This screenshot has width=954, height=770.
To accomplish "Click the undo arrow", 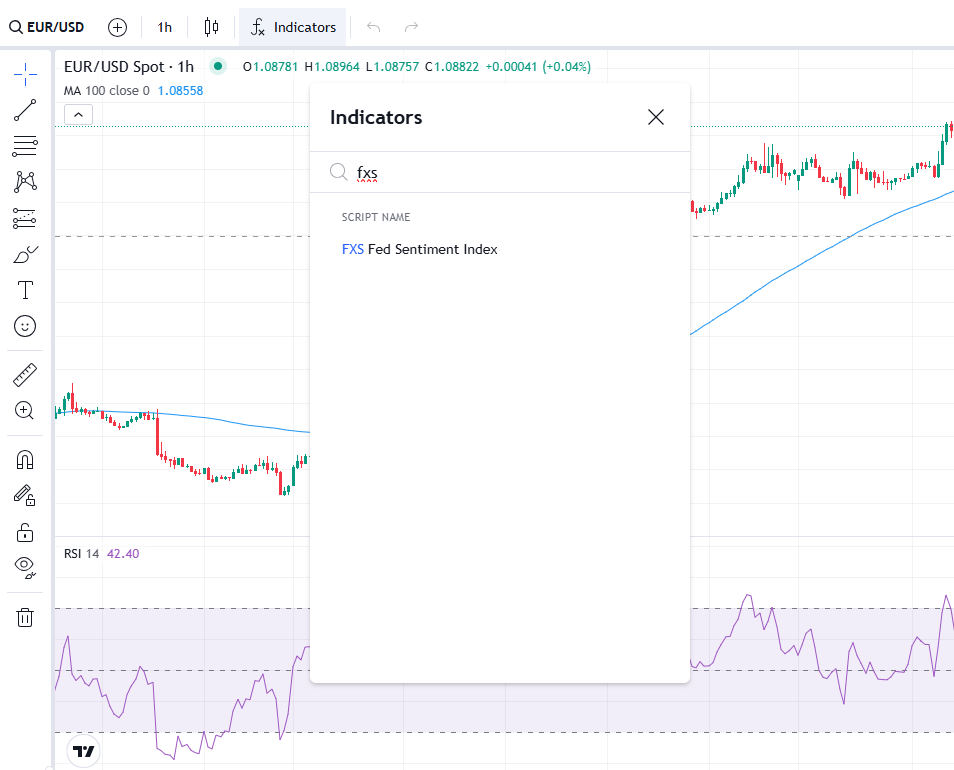I will point(374,27).
